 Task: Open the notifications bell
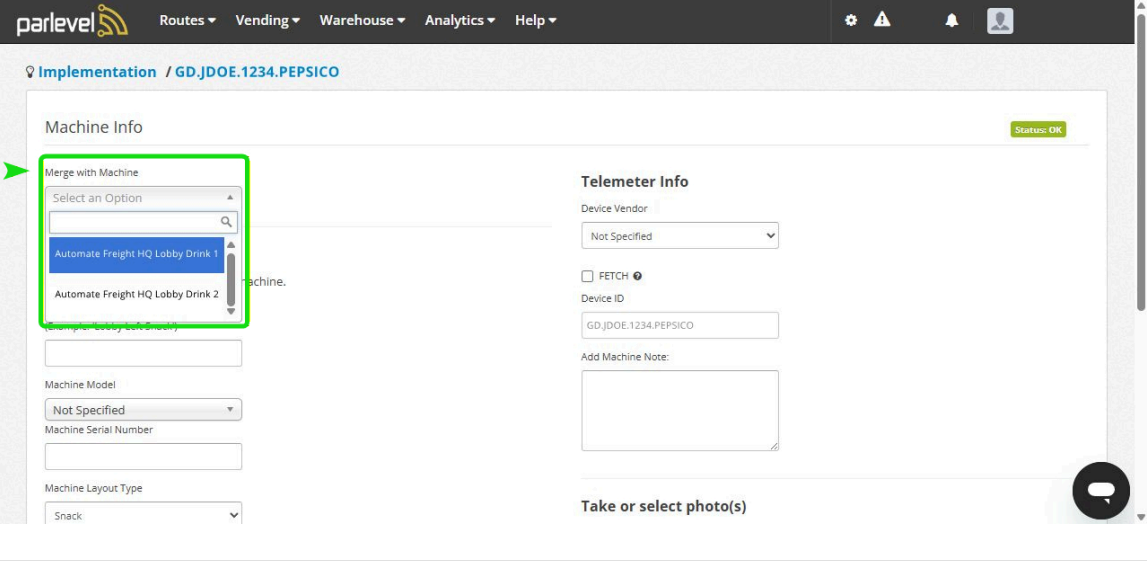pos(952,21)
